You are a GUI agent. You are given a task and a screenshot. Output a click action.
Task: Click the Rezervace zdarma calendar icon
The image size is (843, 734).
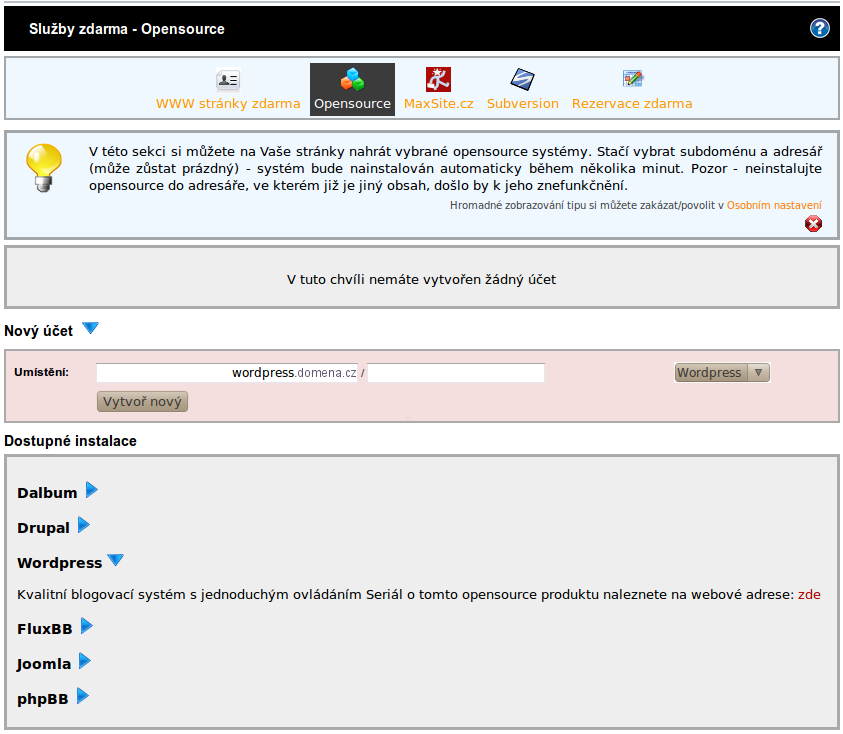[632, 79]
